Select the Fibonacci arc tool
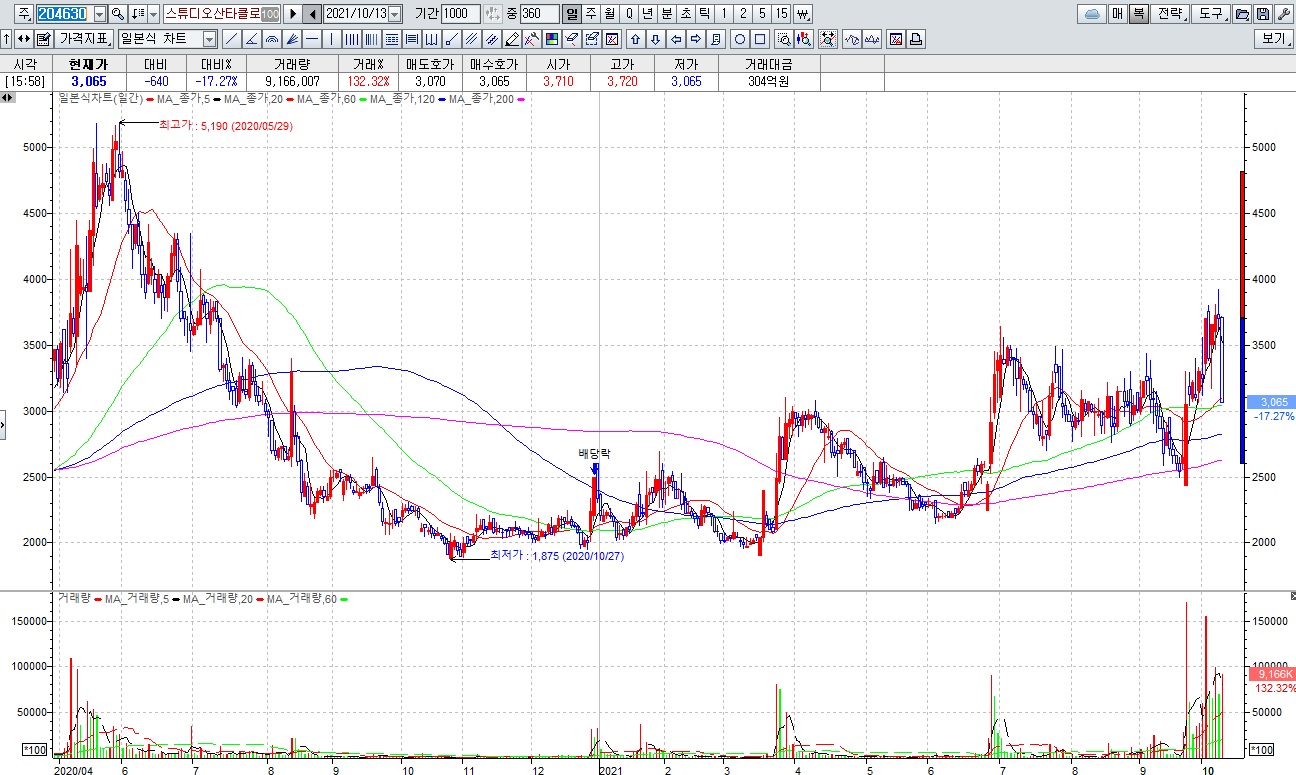Viewport: 1296px width, 775px height. 271,39
